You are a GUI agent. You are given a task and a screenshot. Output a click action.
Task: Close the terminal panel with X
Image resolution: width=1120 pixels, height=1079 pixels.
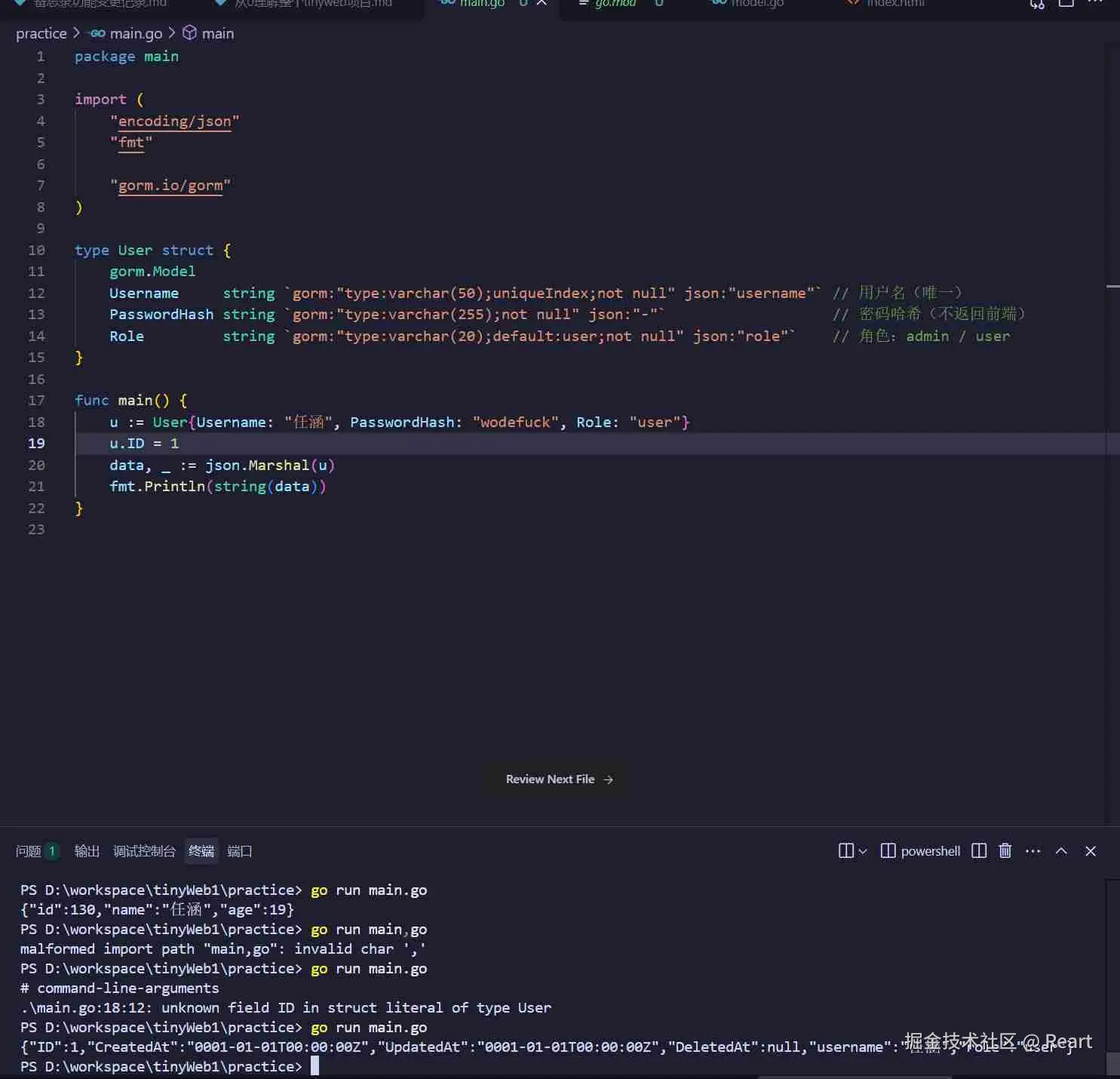tap(1091, 851)
